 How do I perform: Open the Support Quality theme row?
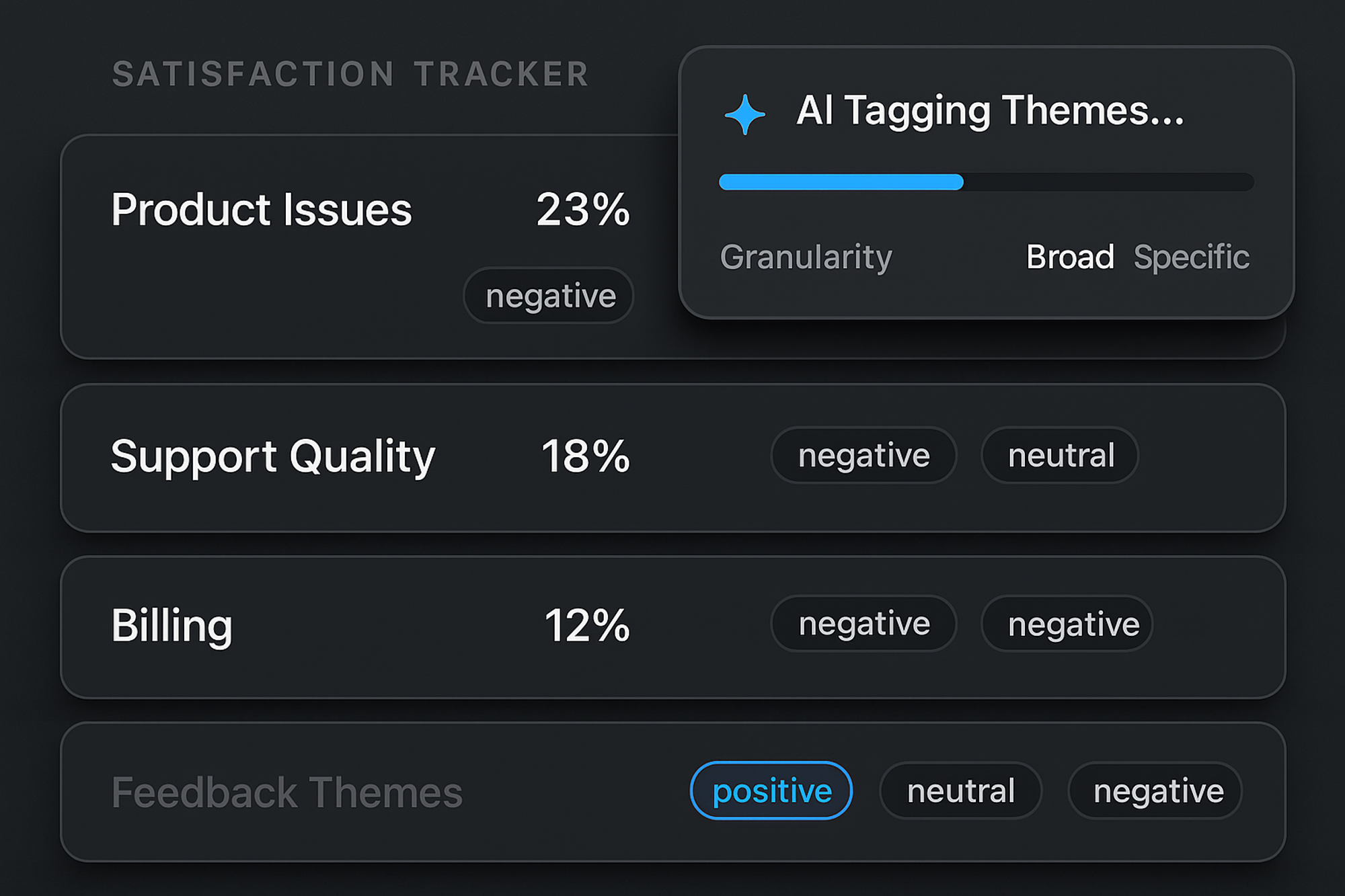(273, 456)
